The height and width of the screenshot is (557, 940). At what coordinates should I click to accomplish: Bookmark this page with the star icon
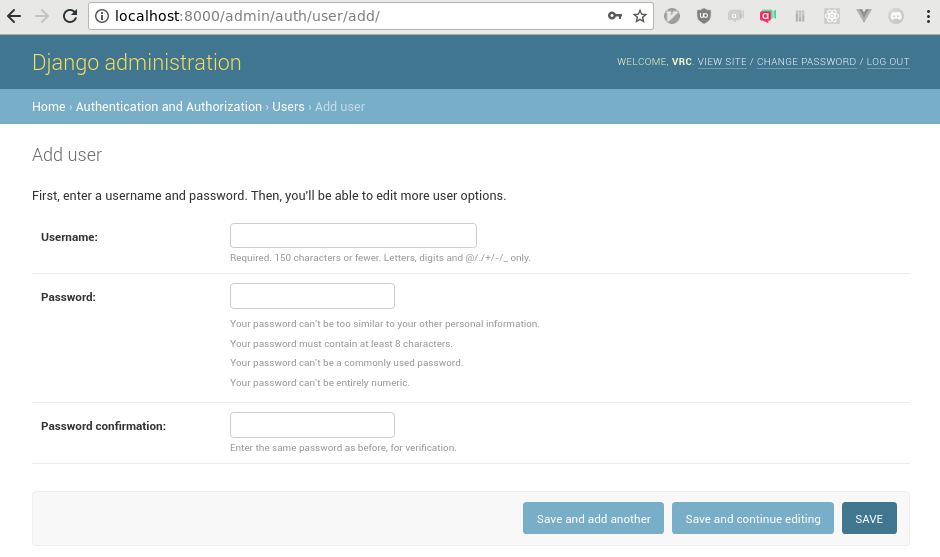pos(640,16)
